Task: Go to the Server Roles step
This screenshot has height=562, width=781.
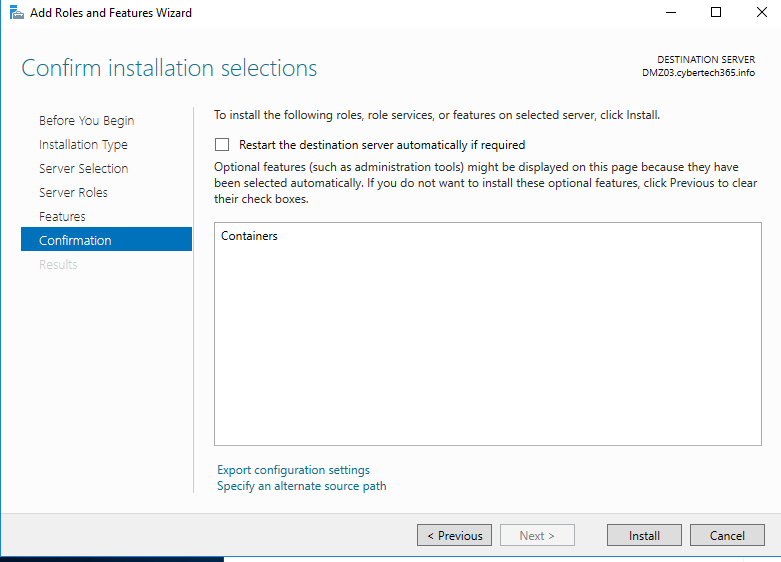Action: pyautogui.click(x=73, y=192)
